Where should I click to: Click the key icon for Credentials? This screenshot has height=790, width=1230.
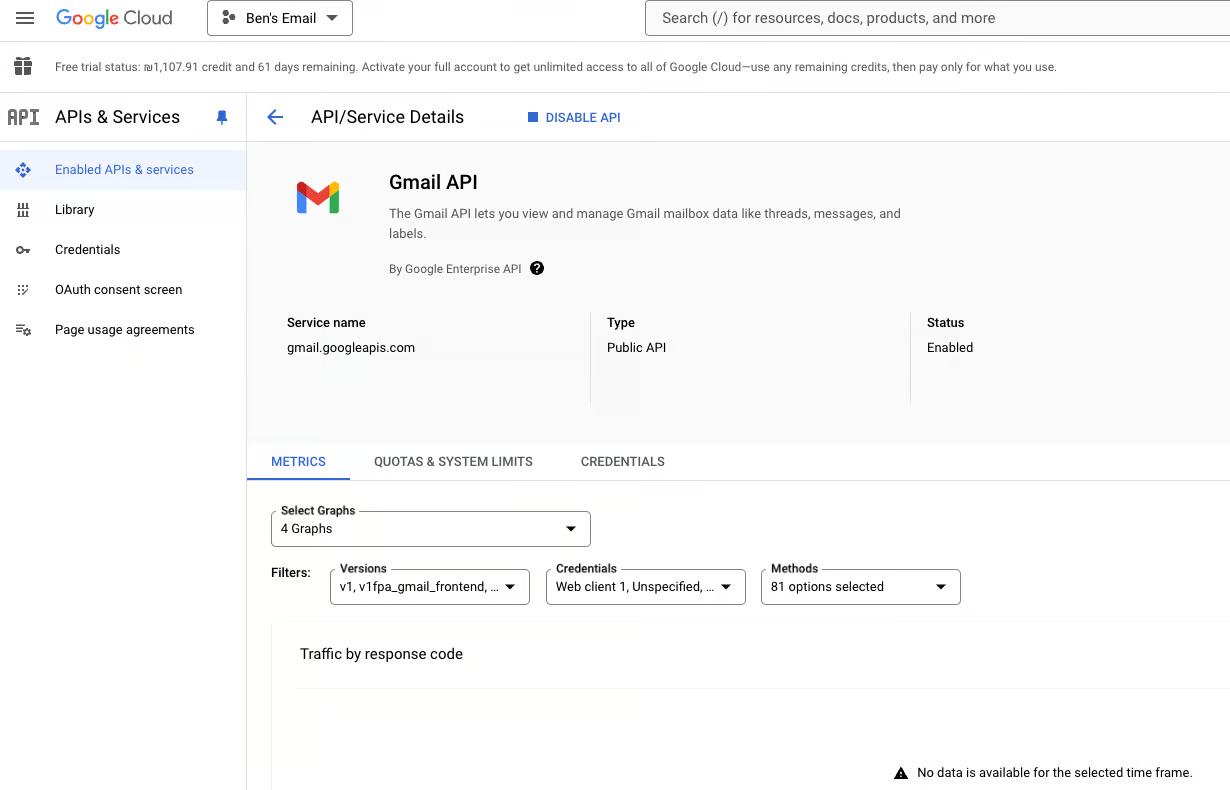(22, 249)
